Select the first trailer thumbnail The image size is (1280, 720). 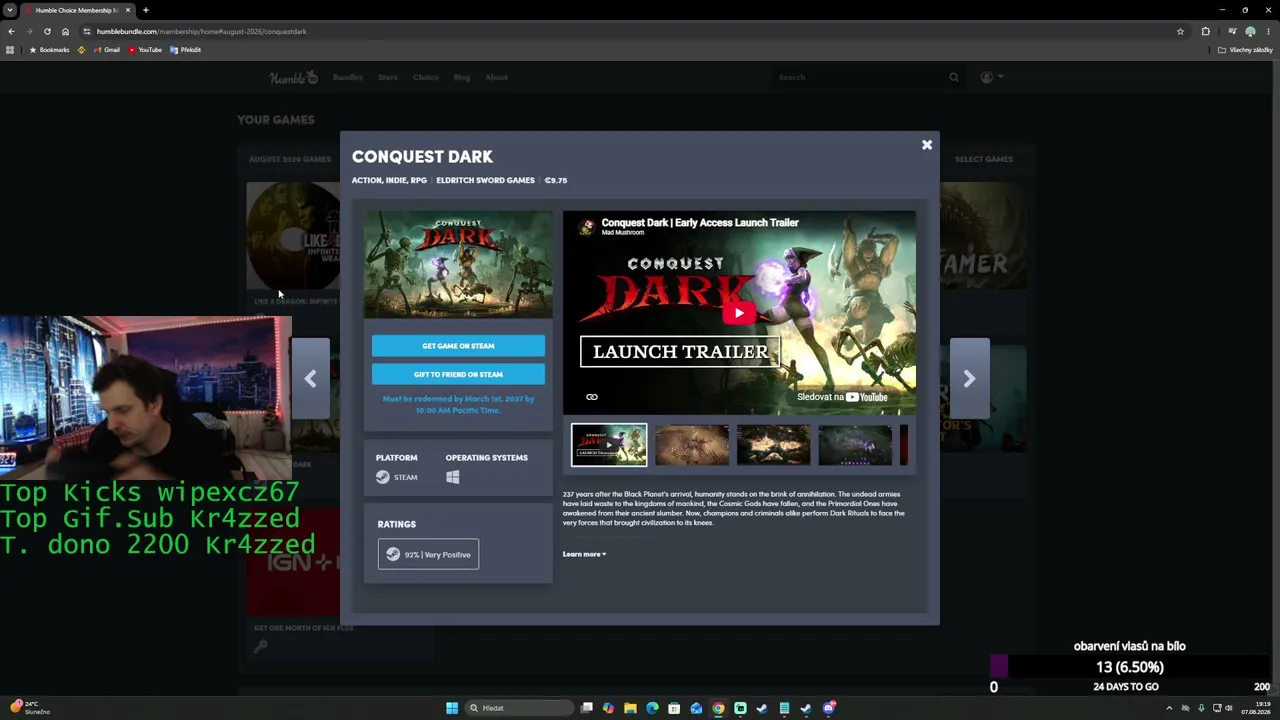coord(609,445)
